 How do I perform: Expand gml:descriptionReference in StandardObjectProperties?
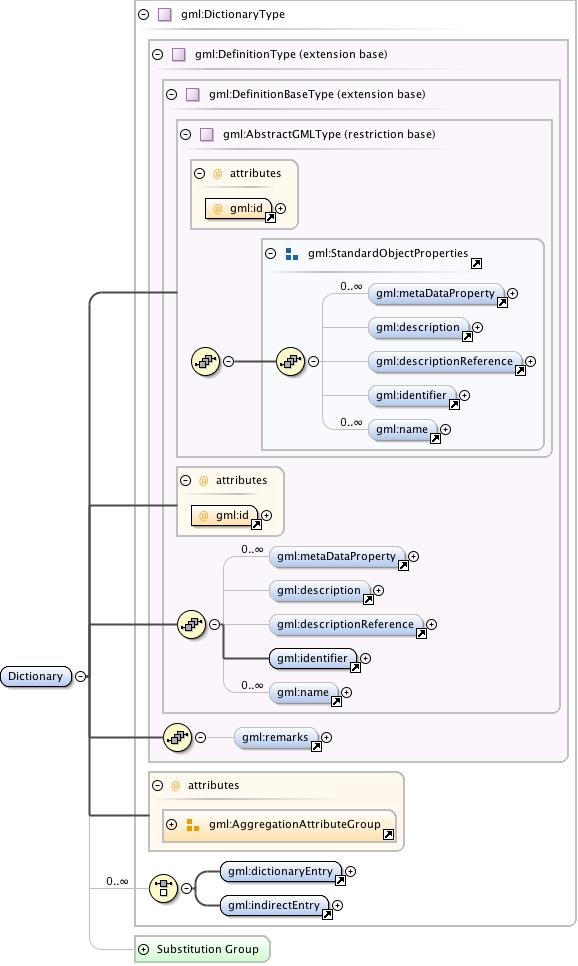(531, 362)
